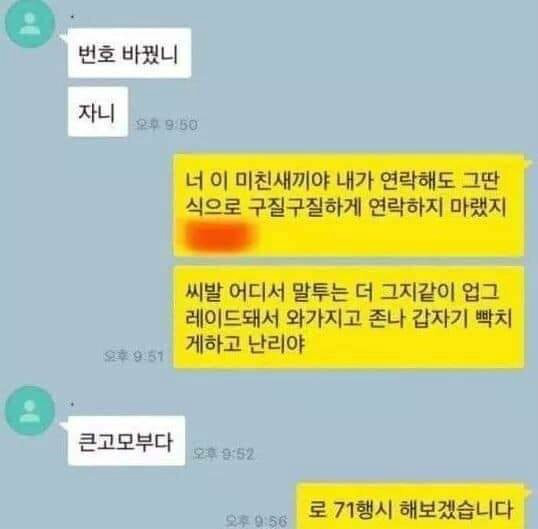538x529 pixels.
Task: Click sender name dot above 번호 바꿨니
Action: click(x=72, y=16)
